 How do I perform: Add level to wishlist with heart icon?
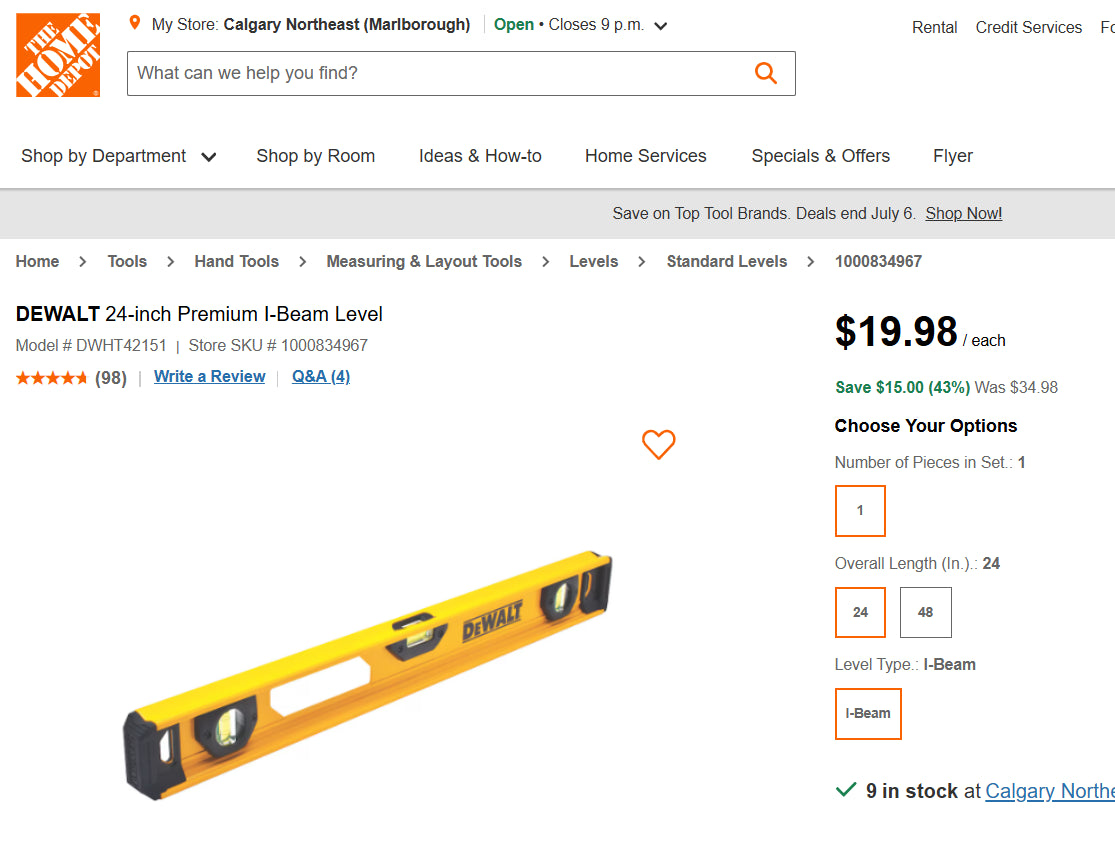658,444
